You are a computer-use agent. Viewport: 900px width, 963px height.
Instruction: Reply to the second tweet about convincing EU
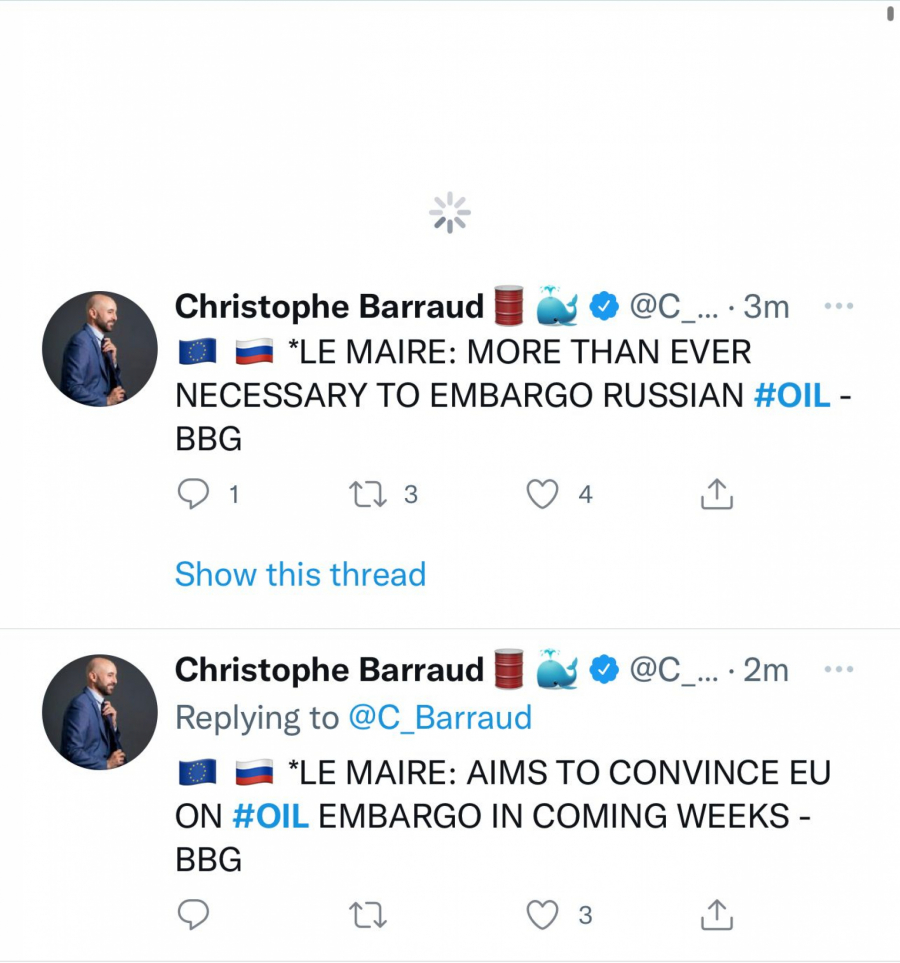(193, 915)
